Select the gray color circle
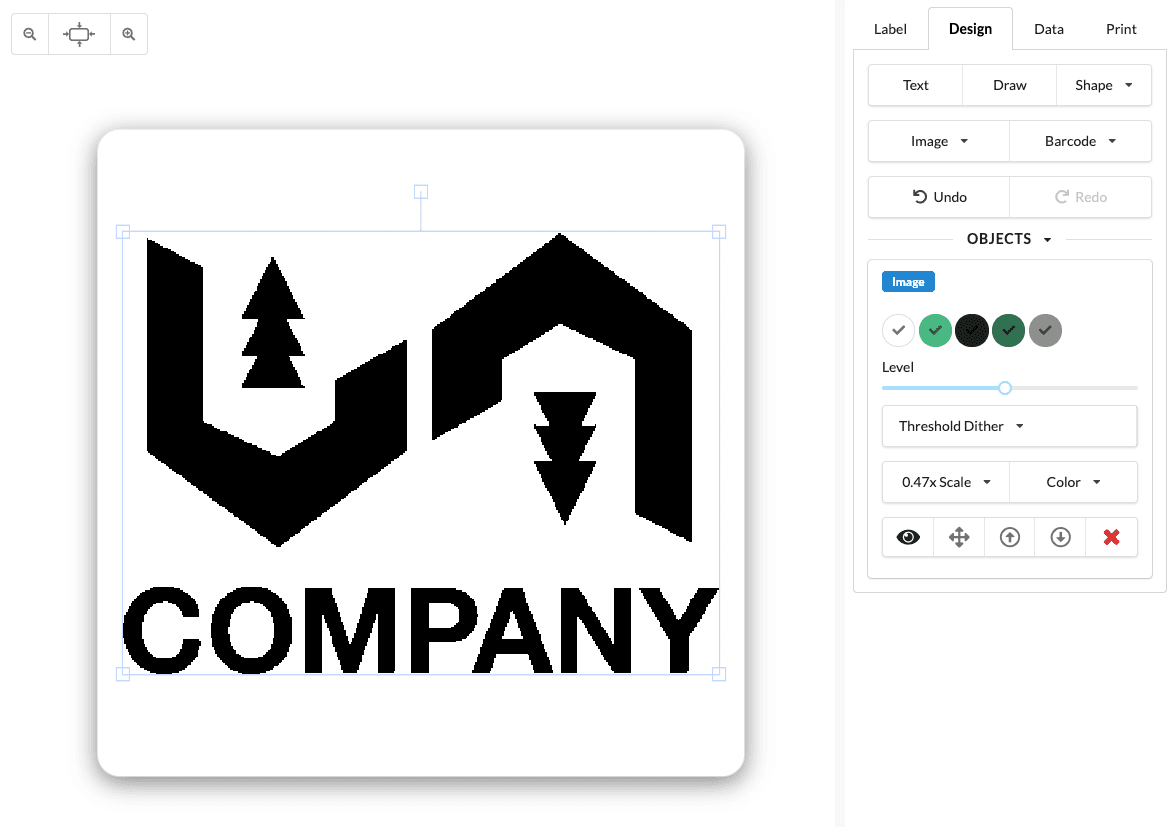 pos(1045,330)
